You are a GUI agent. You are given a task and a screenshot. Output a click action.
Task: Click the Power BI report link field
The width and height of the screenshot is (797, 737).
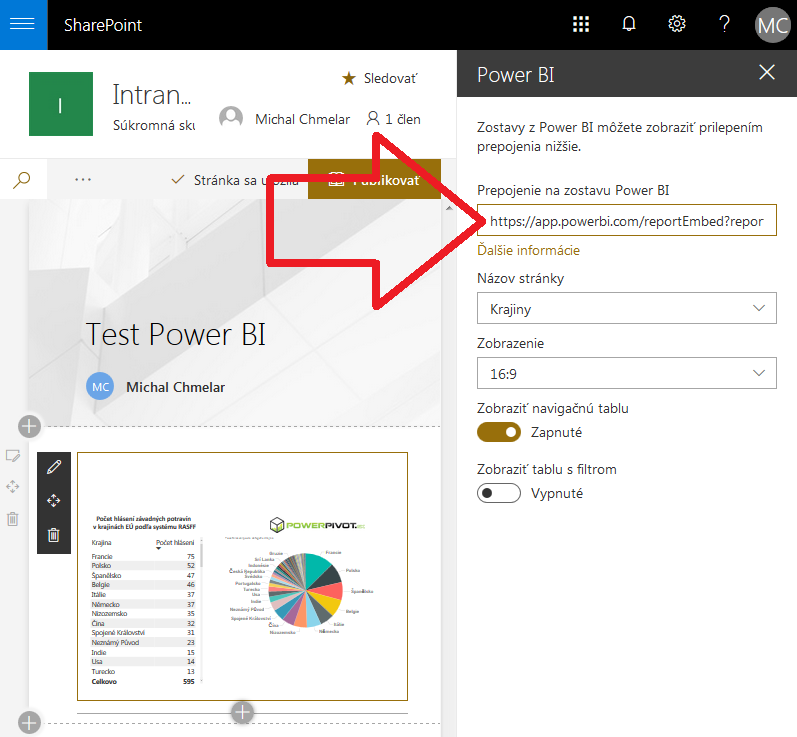(x=627, y=221)
